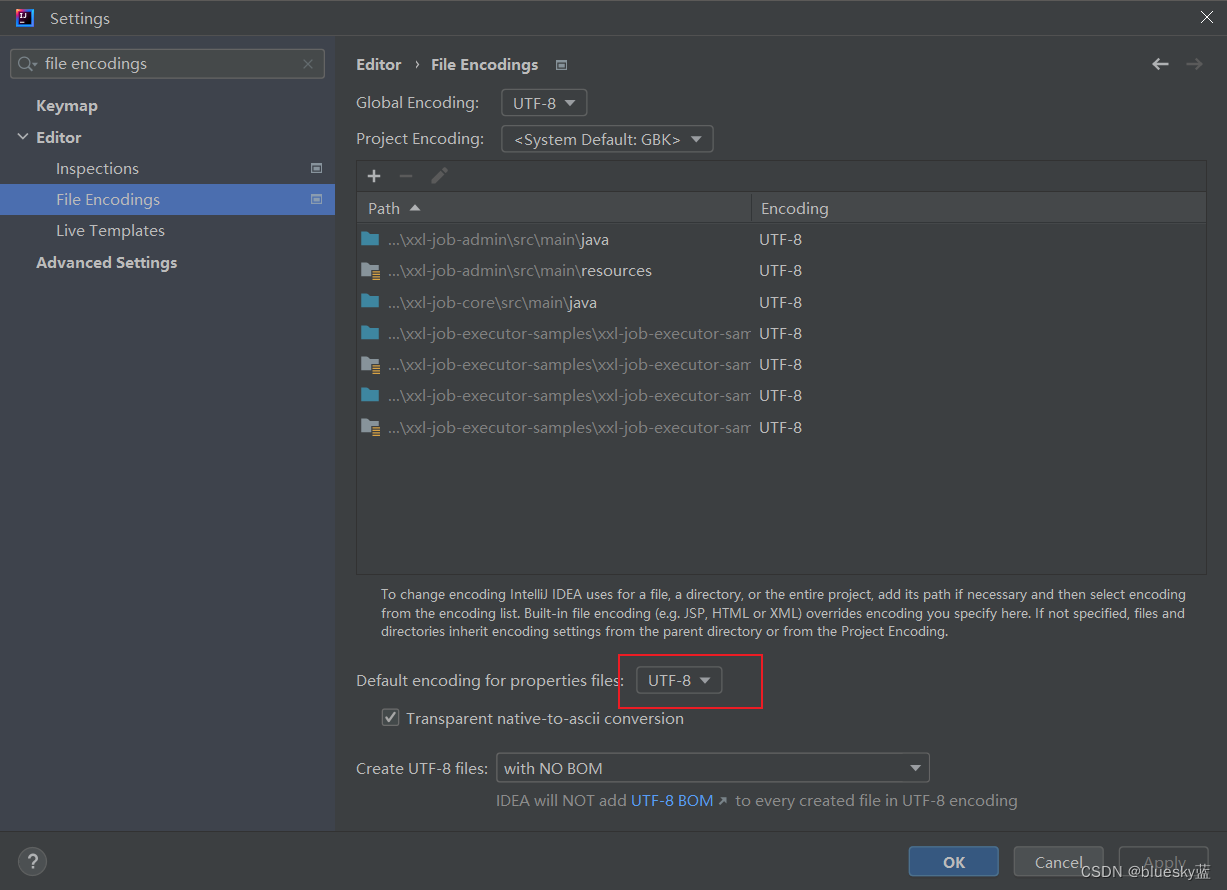
Task: Select the xxl-job-core\src\main\java path row
Action: [x=554, y=302]
